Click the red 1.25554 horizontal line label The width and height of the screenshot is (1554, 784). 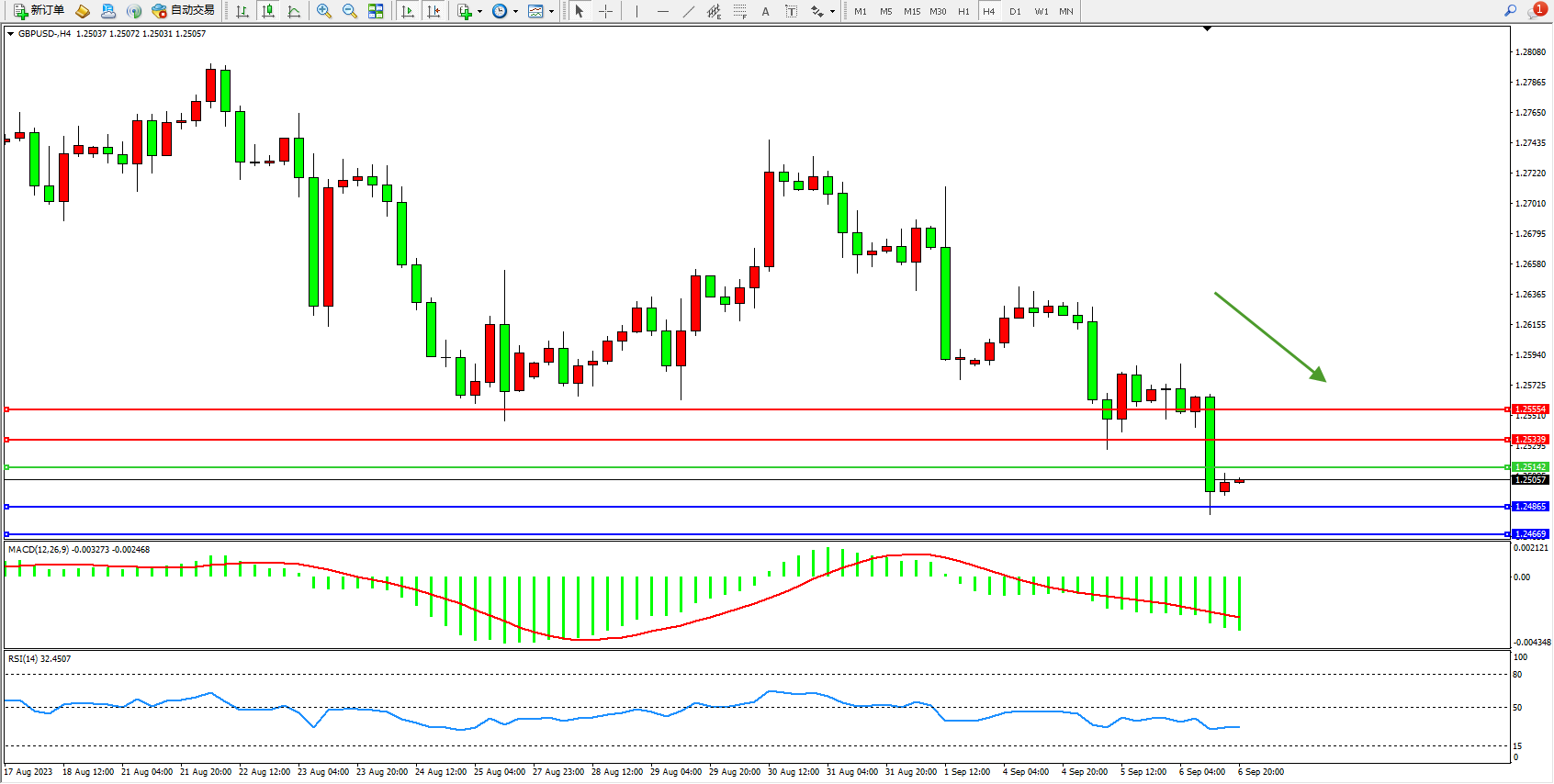(1530, 409)
